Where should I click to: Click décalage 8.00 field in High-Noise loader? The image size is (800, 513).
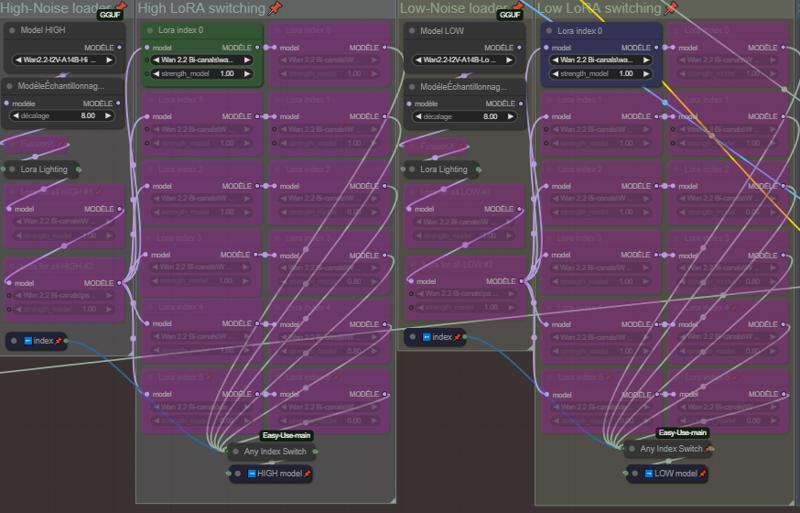tap(63, 116)
